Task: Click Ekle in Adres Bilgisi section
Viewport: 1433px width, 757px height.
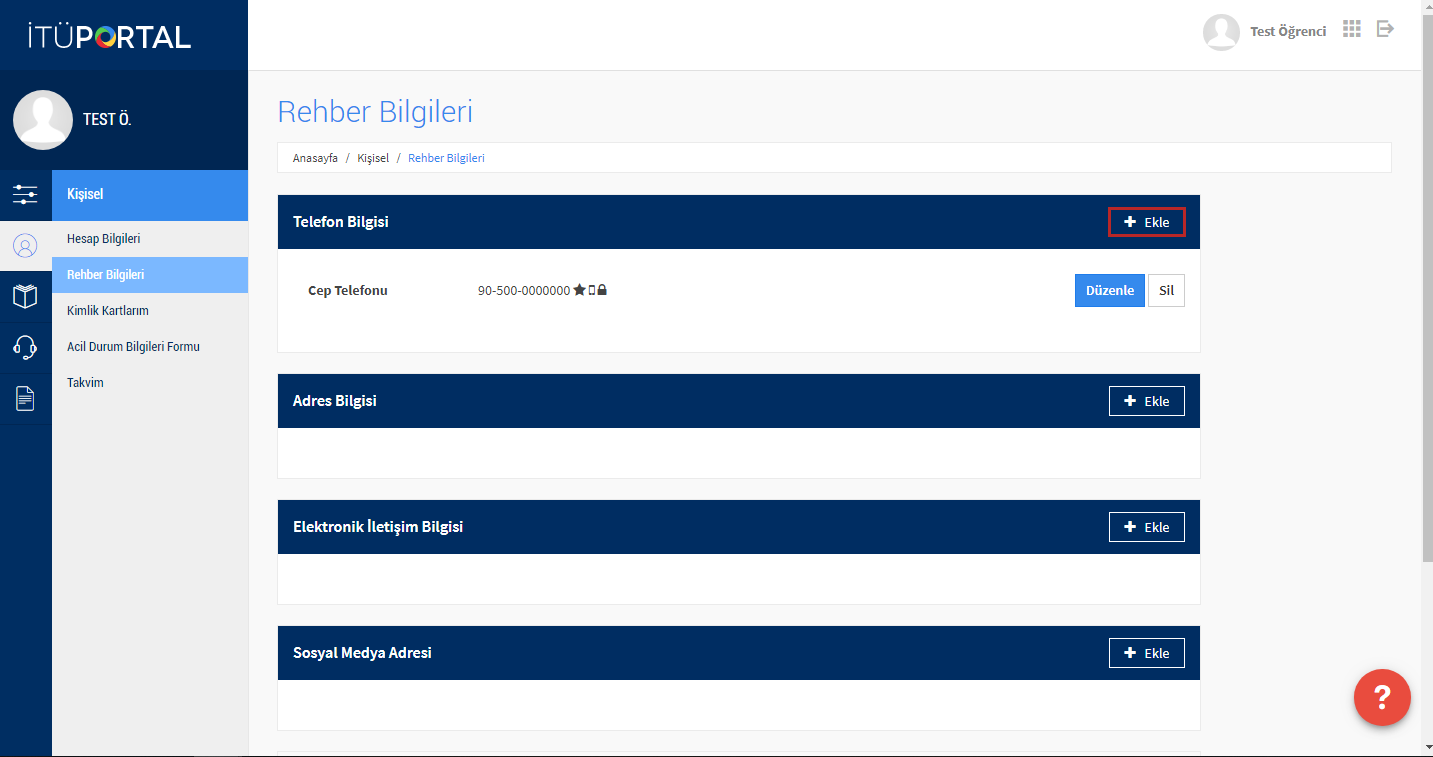Action: (x=1146, y=401)
